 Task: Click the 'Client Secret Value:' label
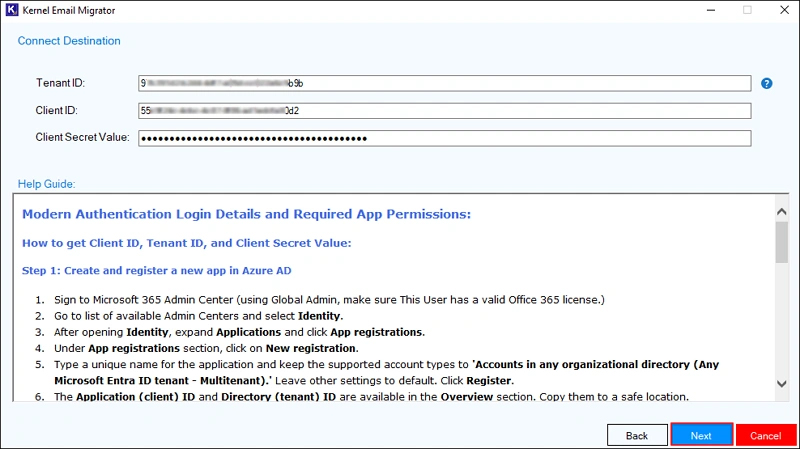coord(82,137)
